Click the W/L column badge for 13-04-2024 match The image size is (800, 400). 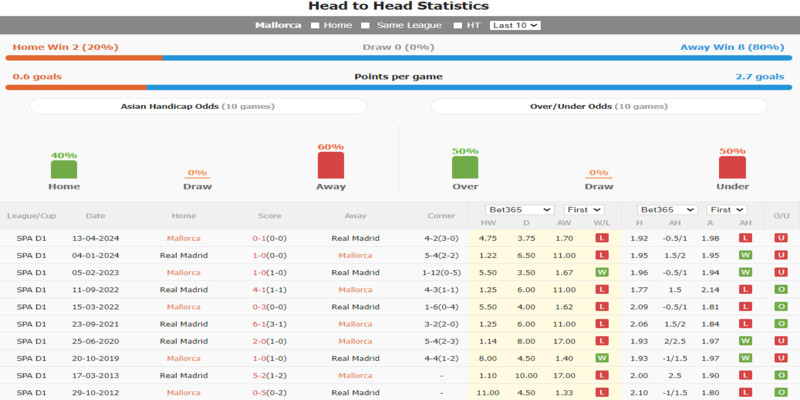pyautogui.click(x=602, y=238)
